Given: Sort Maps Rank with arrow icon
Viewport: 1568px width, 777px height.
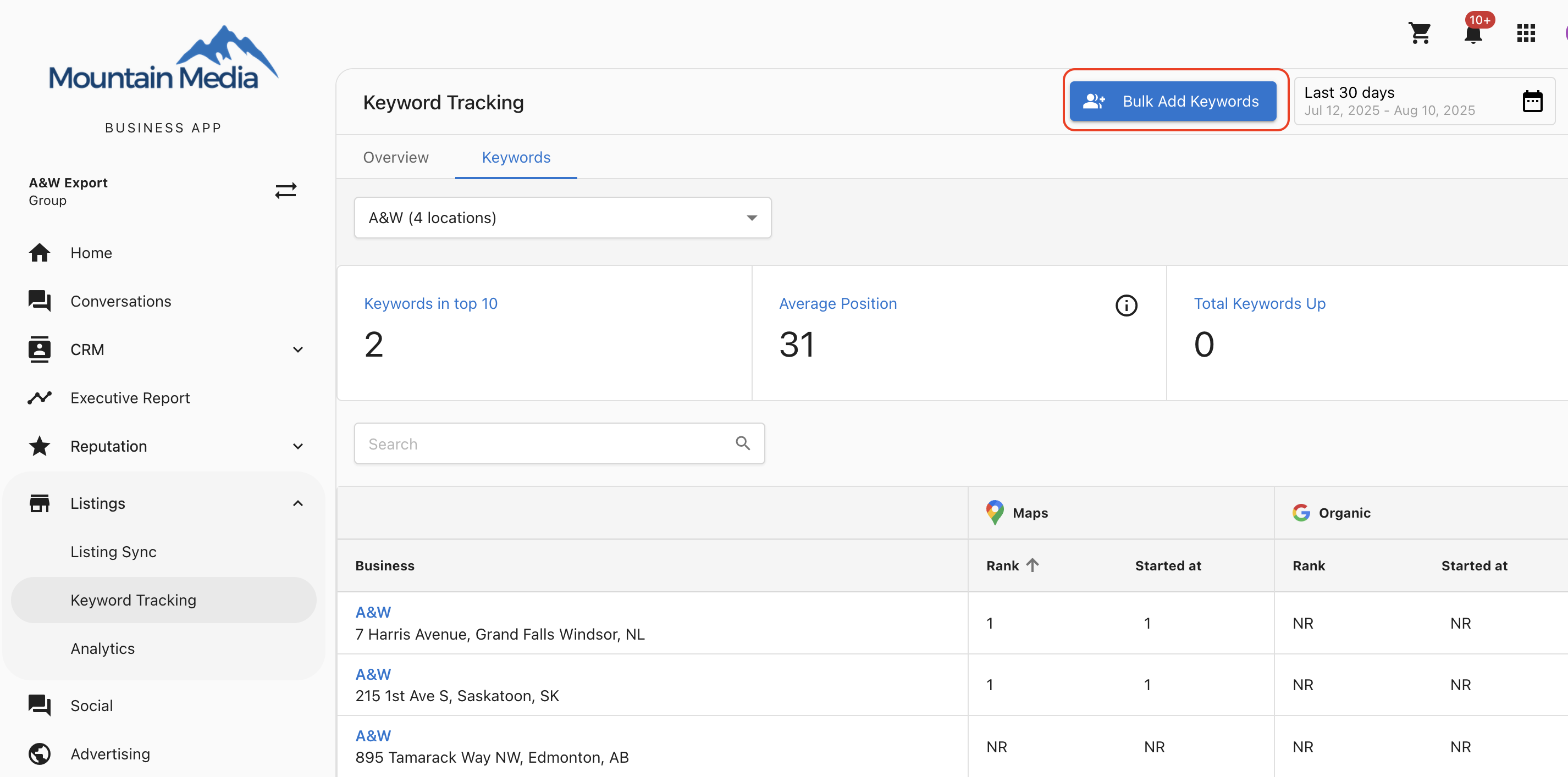Looking at the screenshot, I should coord(1033,565).
